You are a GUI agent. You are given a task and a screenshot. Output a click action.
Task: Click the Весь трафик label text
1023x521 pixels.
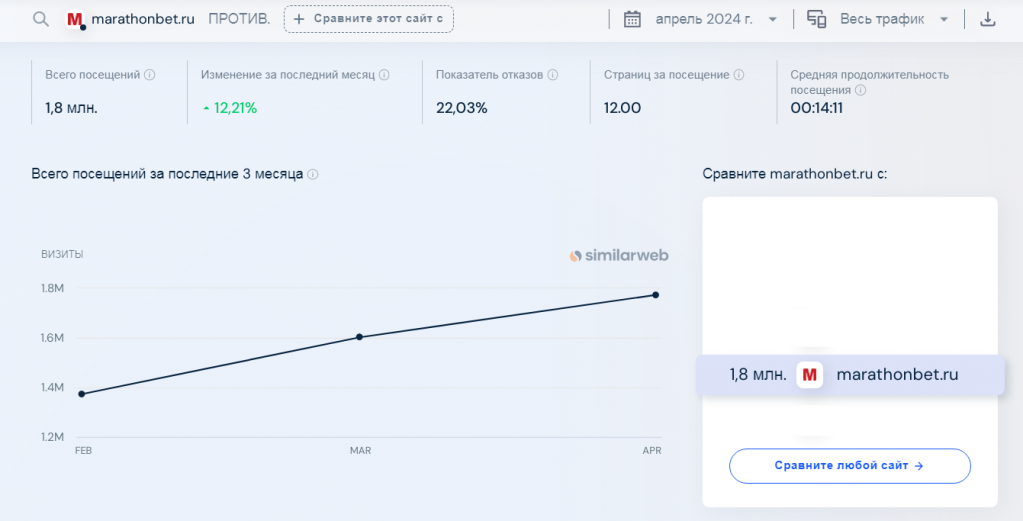point(882,19)
